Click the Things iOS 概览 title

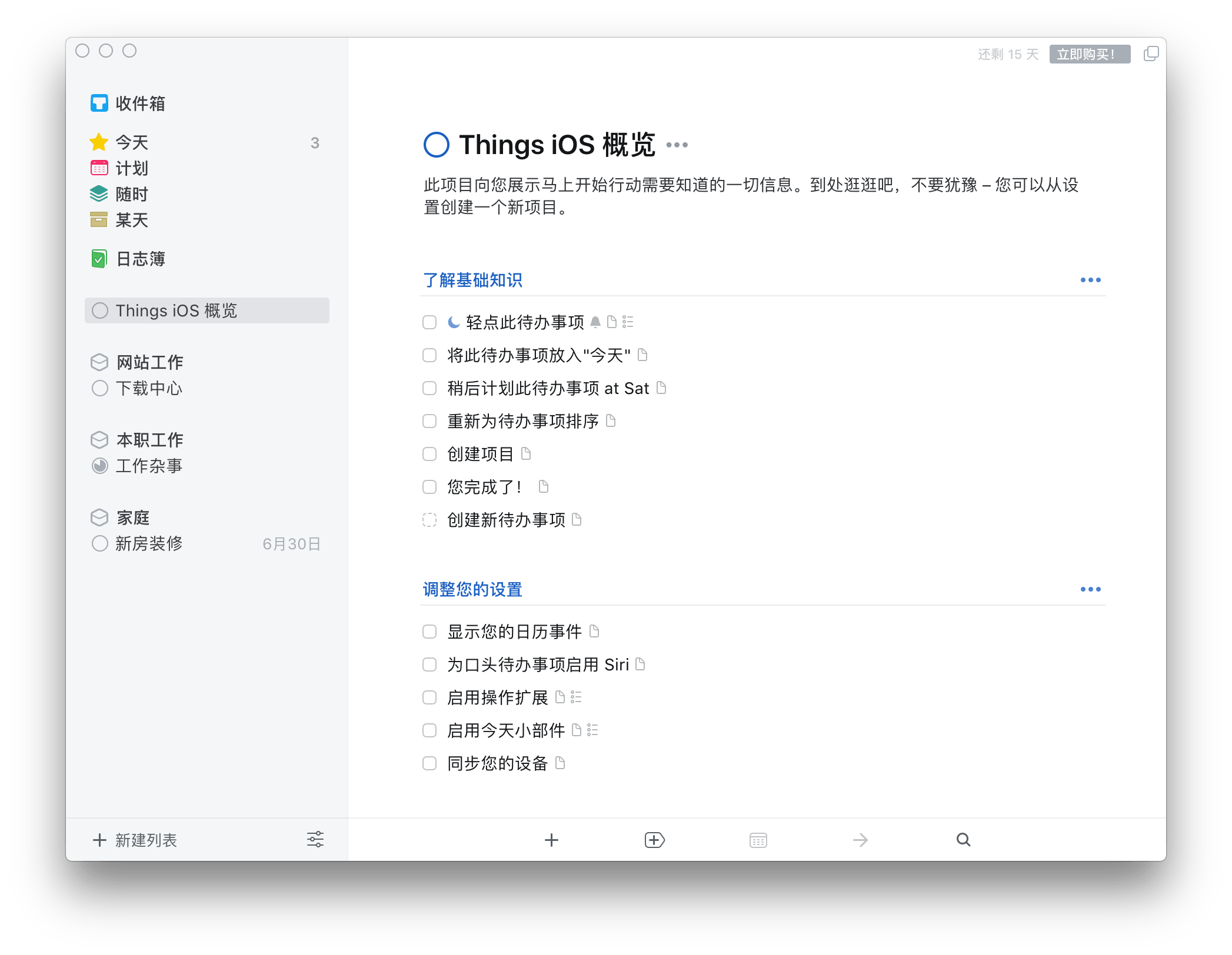click(557, 145)
